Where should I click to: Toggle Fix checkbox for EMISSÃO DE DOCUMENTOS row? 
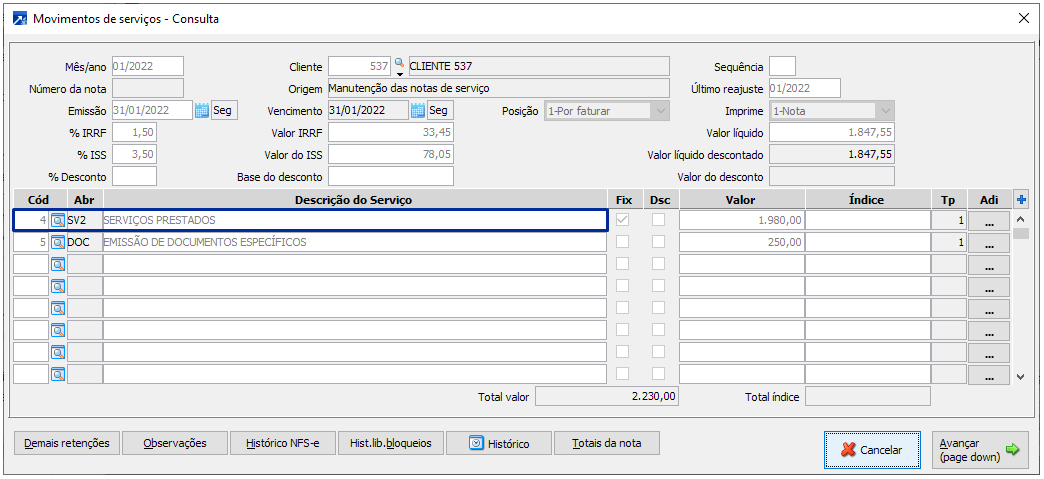(x=624, y=242)
